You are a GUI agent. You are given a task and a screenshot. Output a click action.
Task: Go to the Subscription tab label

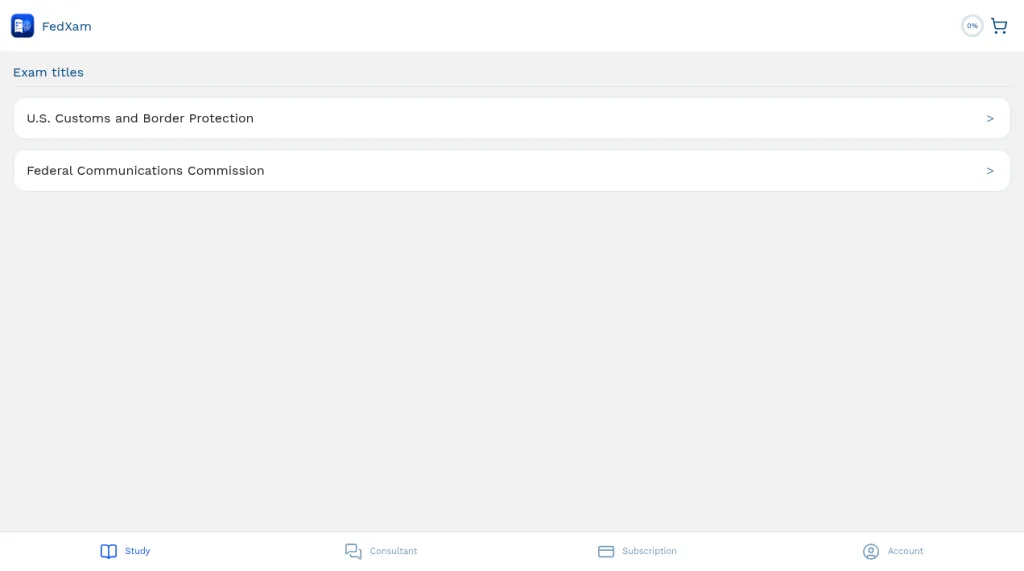649,551
